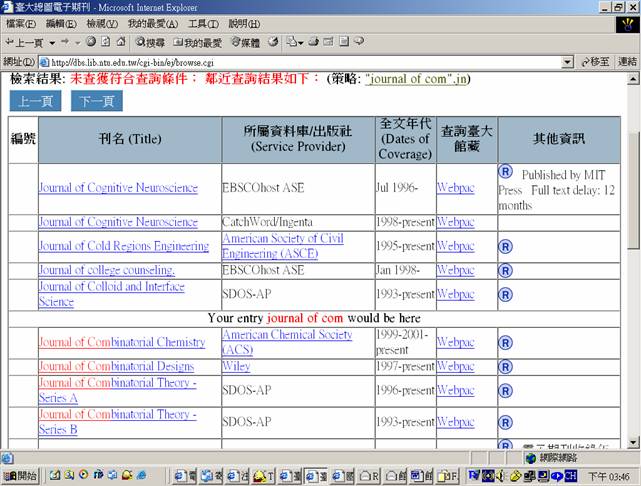The width and height of the screenshot is (641, 486).
Task: Click Webpac for the Cold Regions Engineering row
Action: [x=455, y=246]
